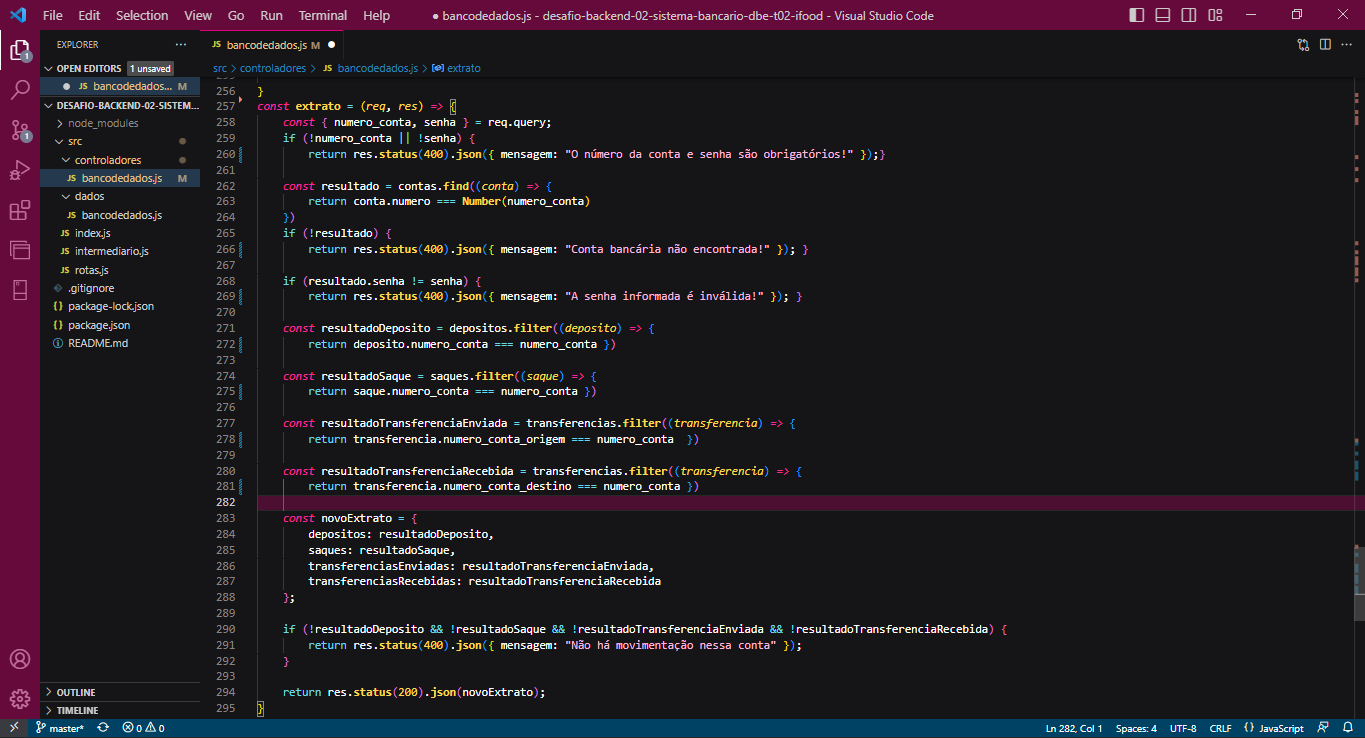Click the errors and warnings status indicator

coord(143,728)
